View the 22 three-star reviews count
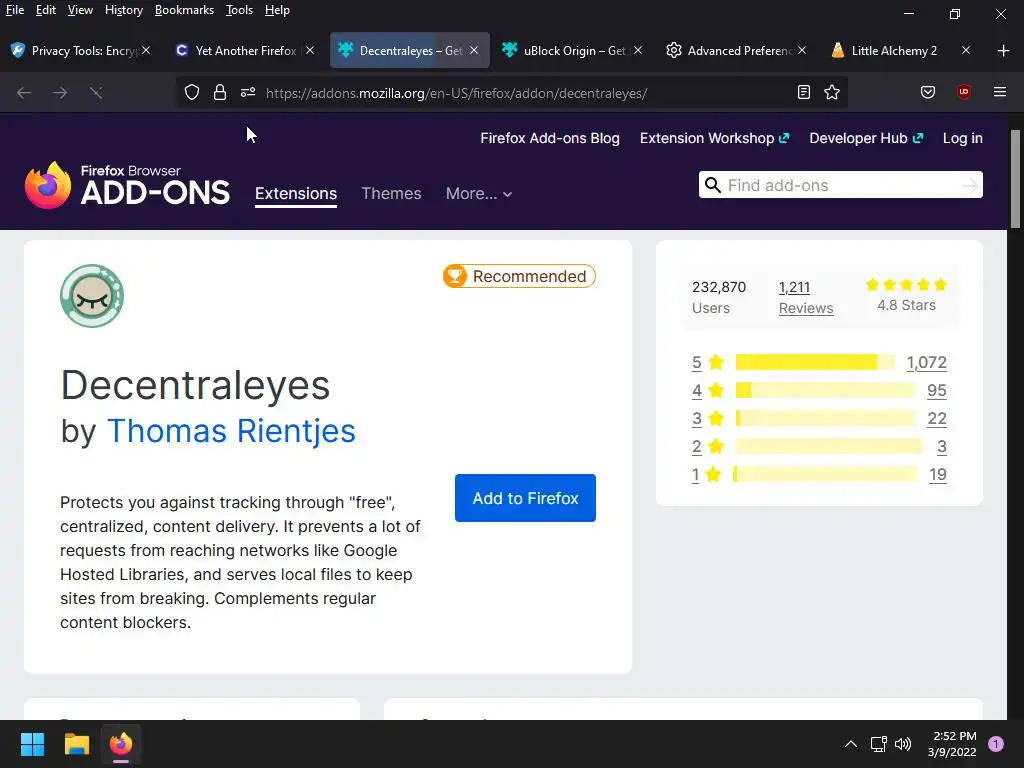Image resolution: width=1024 pixels, height=768 pixels. point(937,419)
